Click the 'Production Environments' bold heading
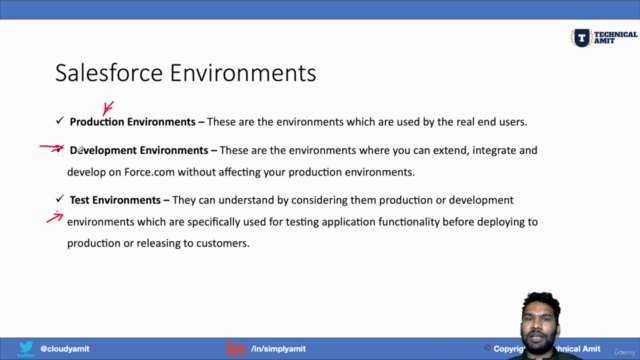640x360 pixels. [x=133, y=122]
